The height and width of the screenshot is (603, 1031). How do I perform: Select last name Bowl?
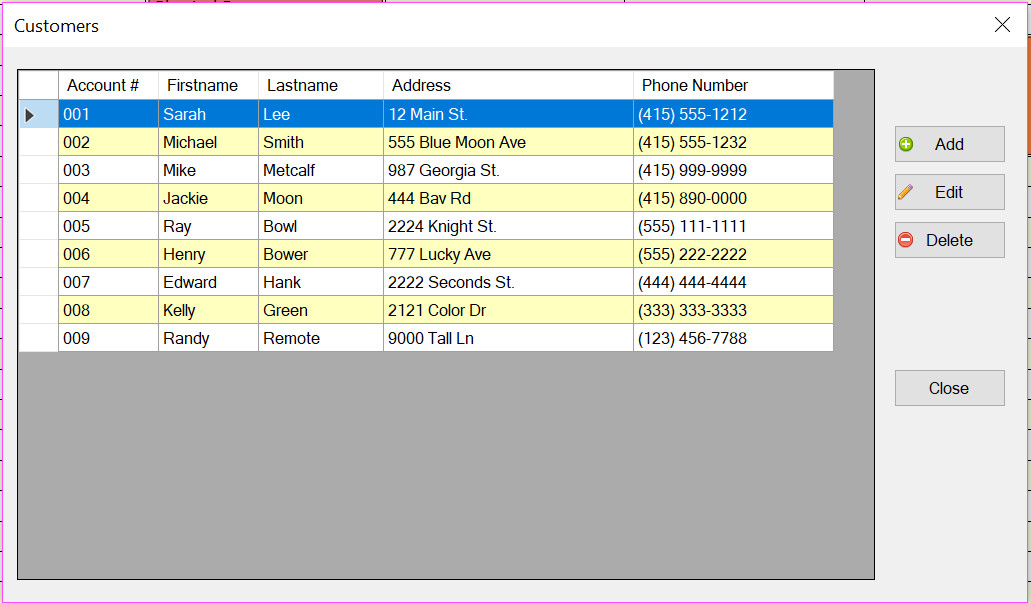[x=321, y=226]
